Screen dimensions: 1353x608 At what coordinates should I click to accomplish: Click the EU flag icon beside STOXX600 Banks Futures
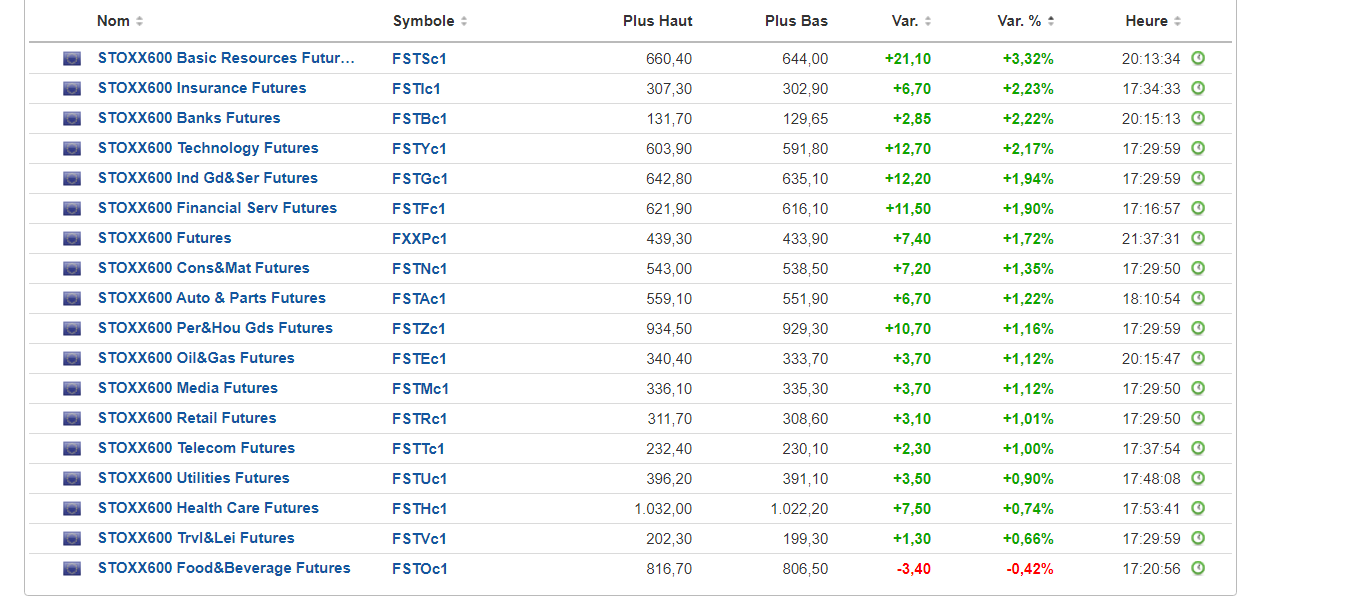(72, 119)
